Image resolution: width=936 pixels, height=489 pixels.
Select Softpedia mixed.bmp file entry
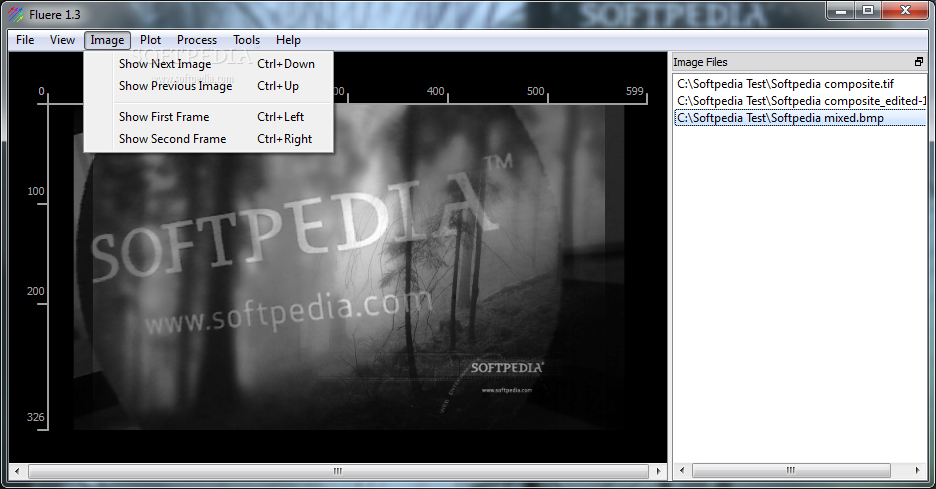tap(800, 118)
